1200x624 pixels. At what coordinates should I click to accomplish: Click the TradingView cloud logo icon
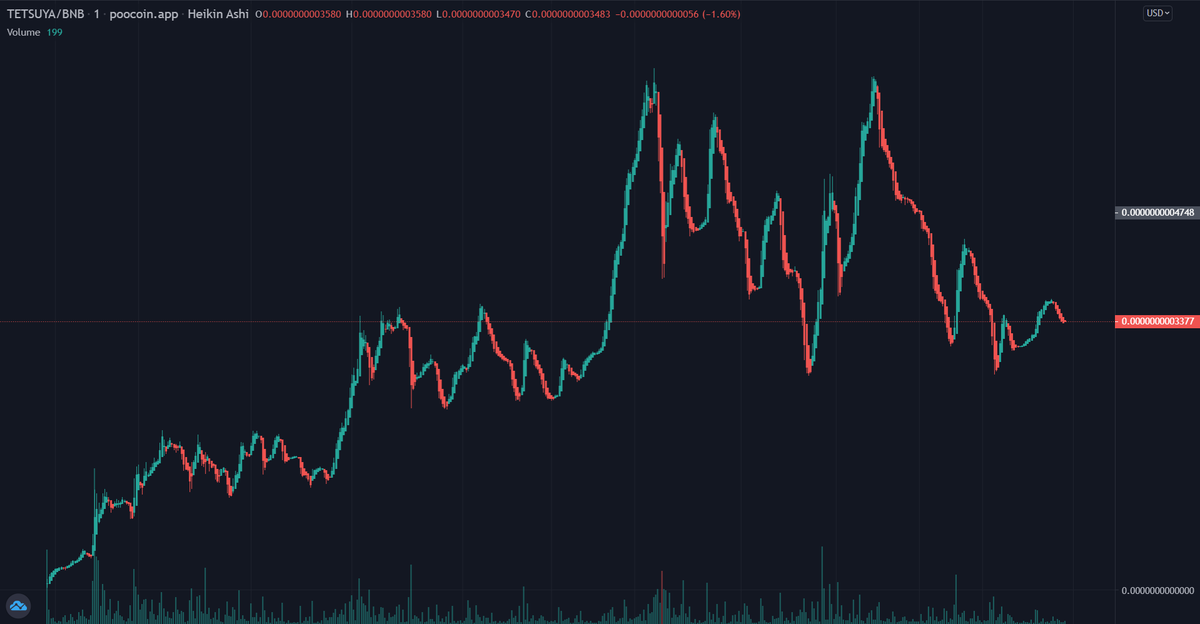tap(19, 606)
